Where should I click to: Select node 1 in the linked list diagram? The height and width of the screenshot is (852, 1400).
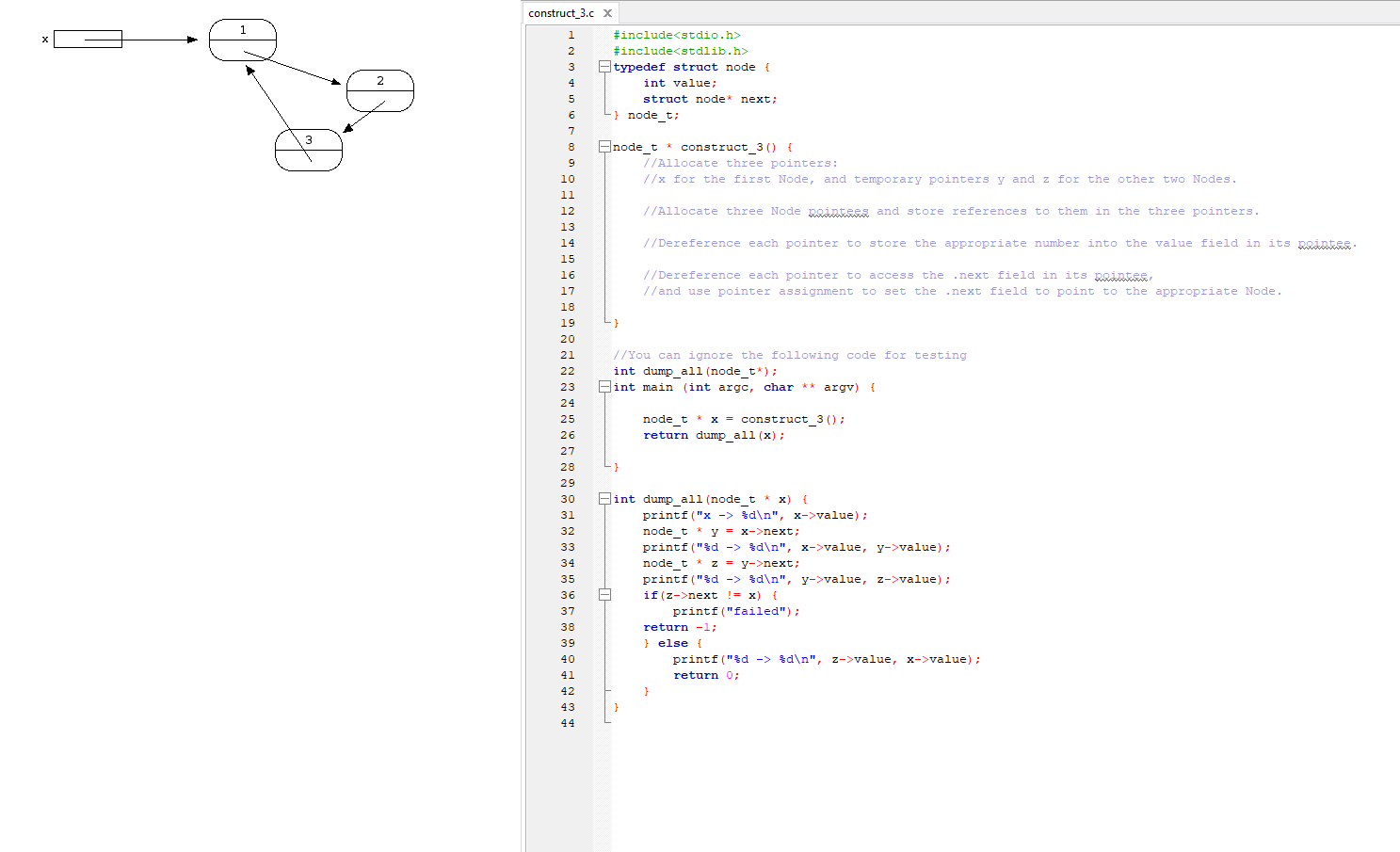tap(243, 38)
